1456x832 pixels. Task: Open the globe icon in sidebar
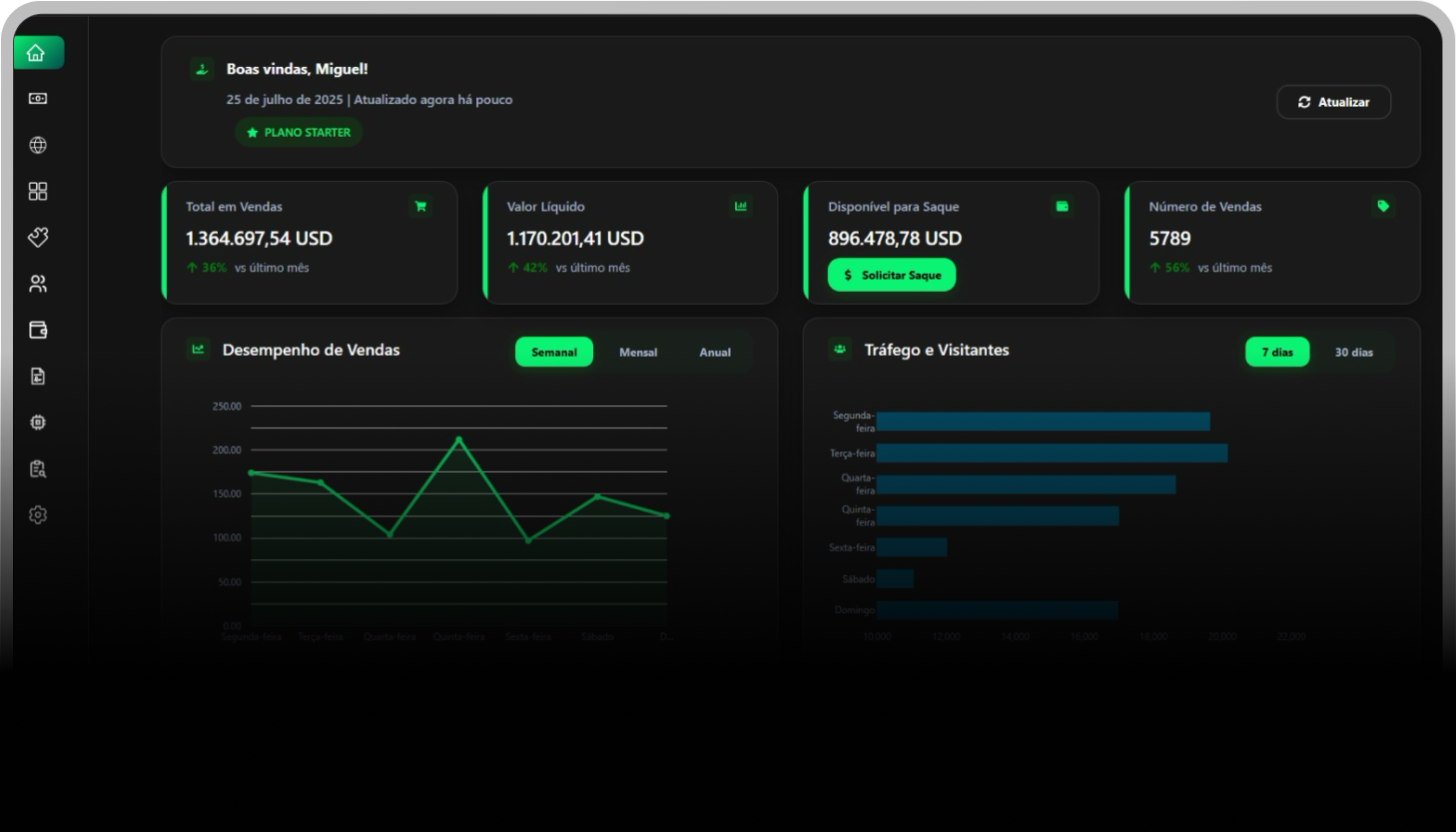[x=38, y=145]
